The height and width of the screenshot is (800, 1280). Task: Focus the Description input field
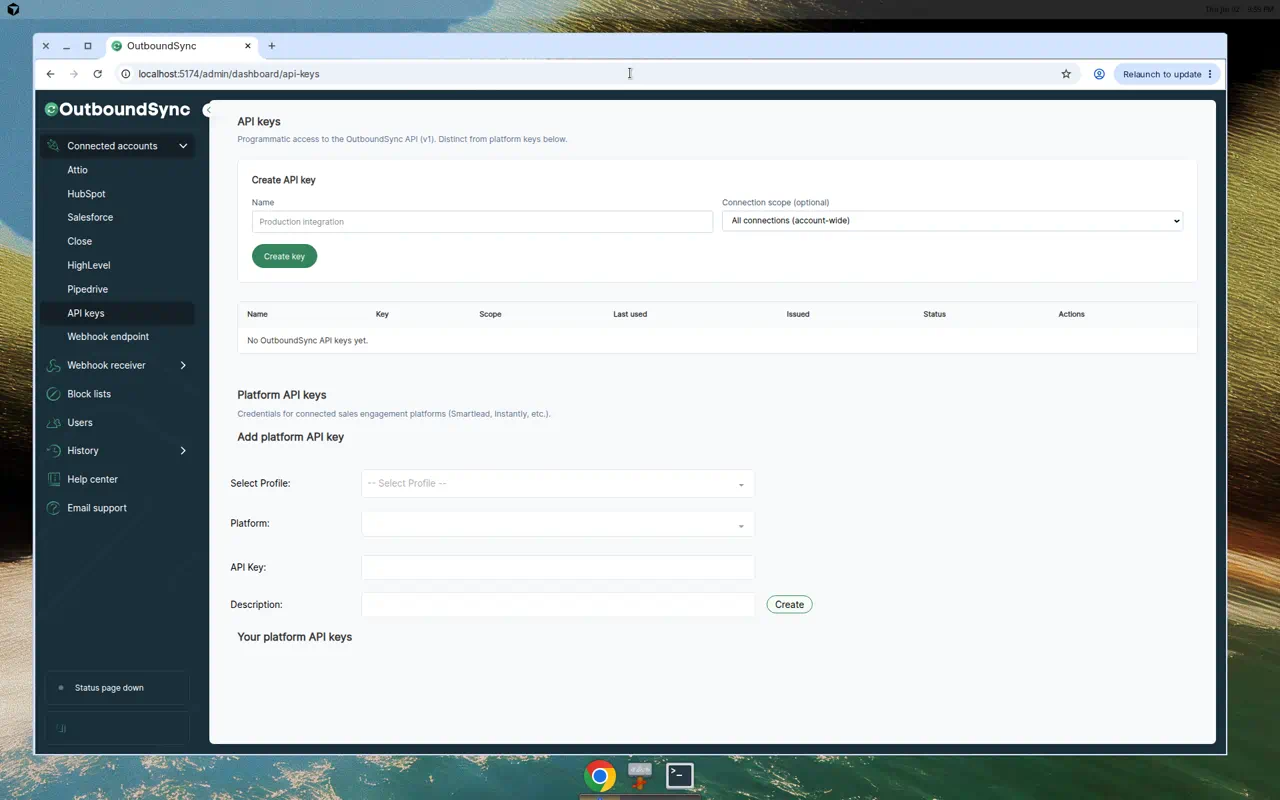[x=557, y=605]
